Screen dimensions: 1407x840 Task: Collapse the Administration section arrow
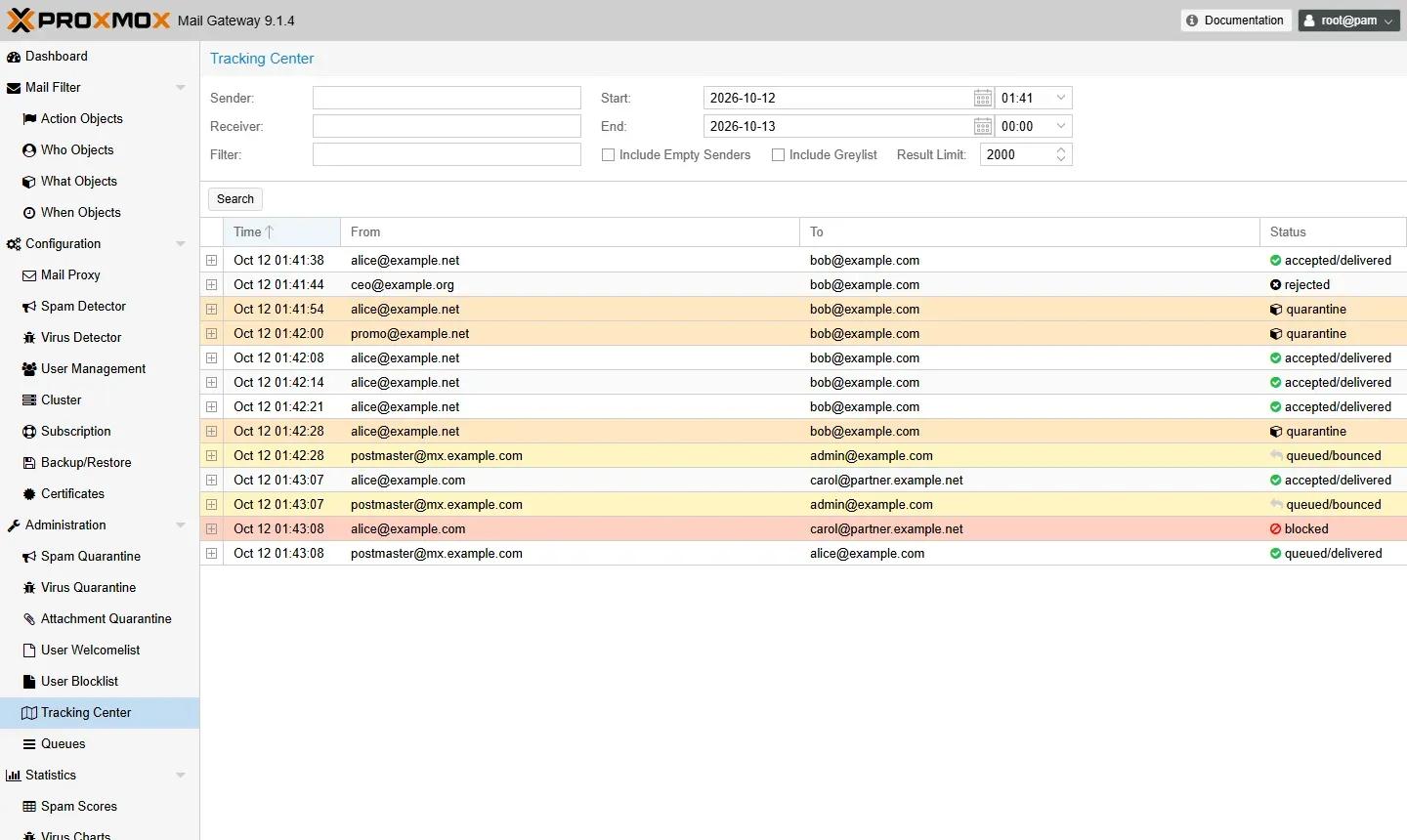pos(181,525)
